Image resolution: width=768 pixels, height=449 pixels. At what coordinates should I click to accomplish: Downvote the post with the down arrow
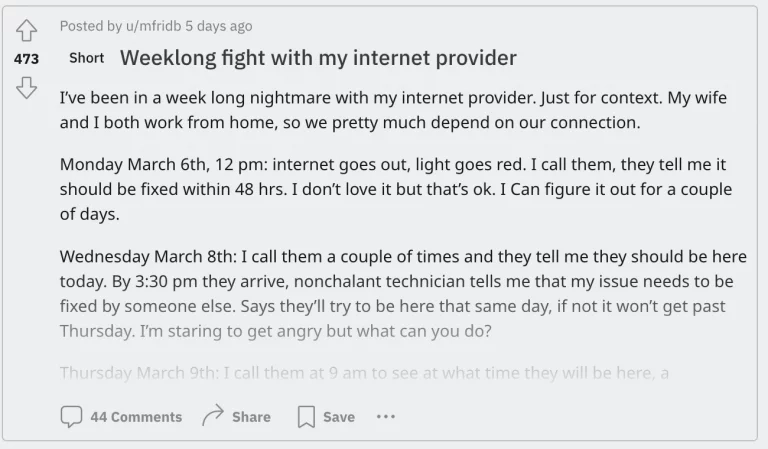26,88
